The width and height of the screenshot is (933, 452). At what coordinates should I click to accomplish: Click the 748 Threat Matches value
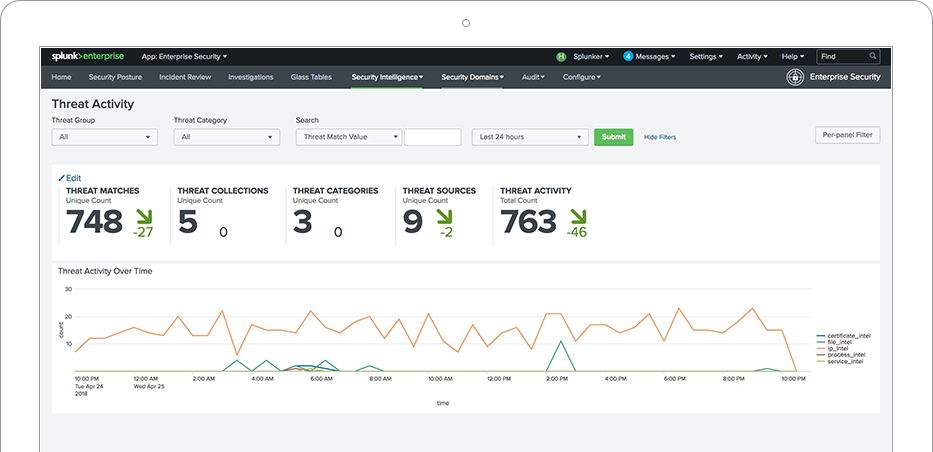94,222
